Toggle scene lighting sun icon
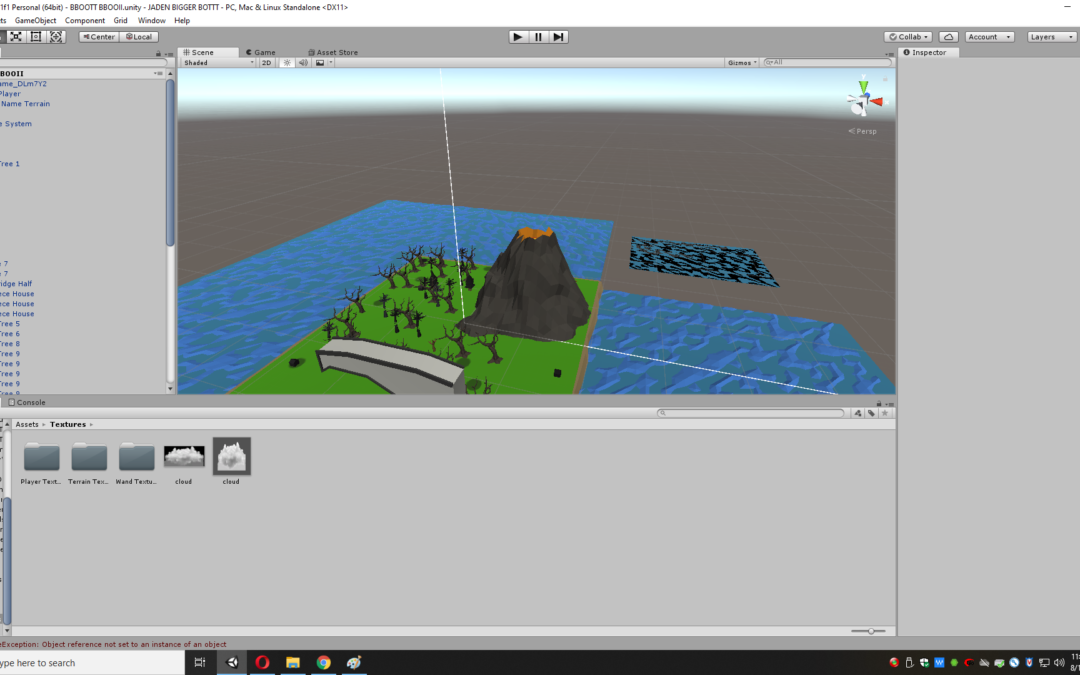Screen dimensions: 1080x675 pos(287,63)
